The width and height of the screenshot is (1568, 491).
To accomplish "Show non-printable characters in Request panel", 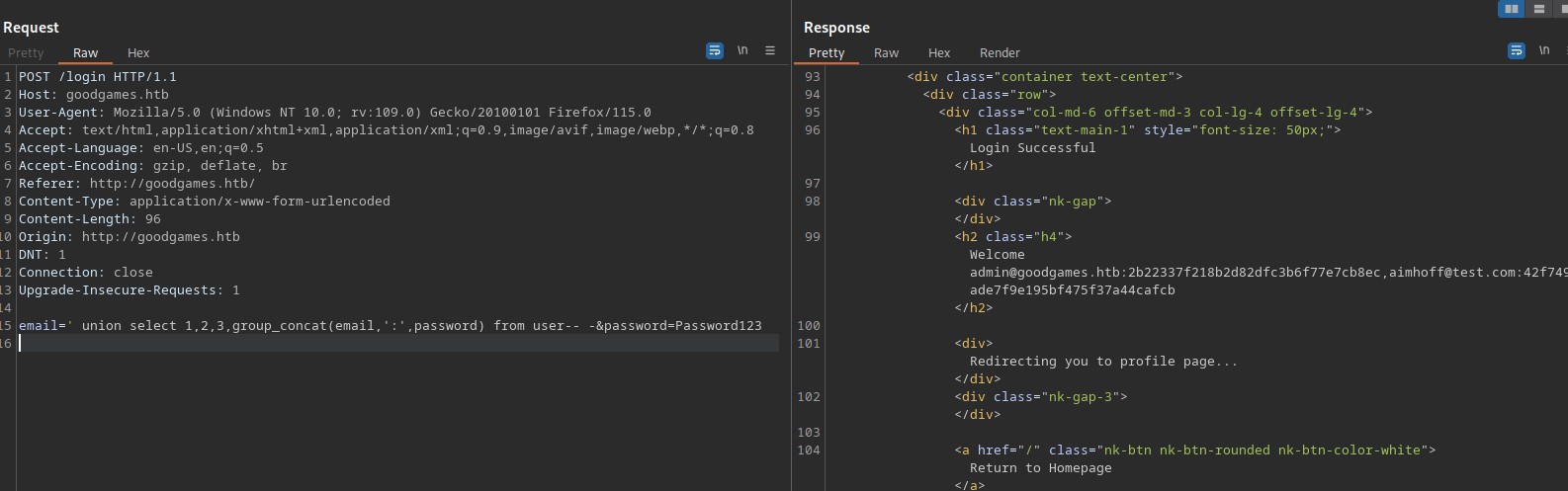I will tap(742, 50).
